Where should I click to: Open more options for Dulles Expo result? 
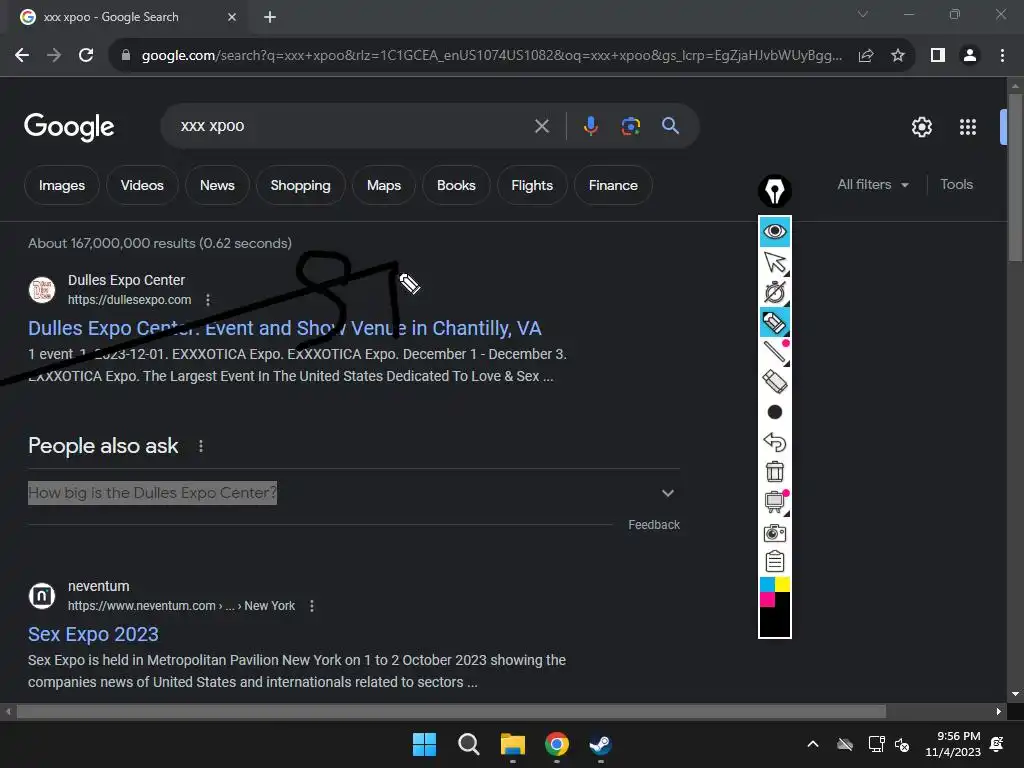[x=208, y=300]
